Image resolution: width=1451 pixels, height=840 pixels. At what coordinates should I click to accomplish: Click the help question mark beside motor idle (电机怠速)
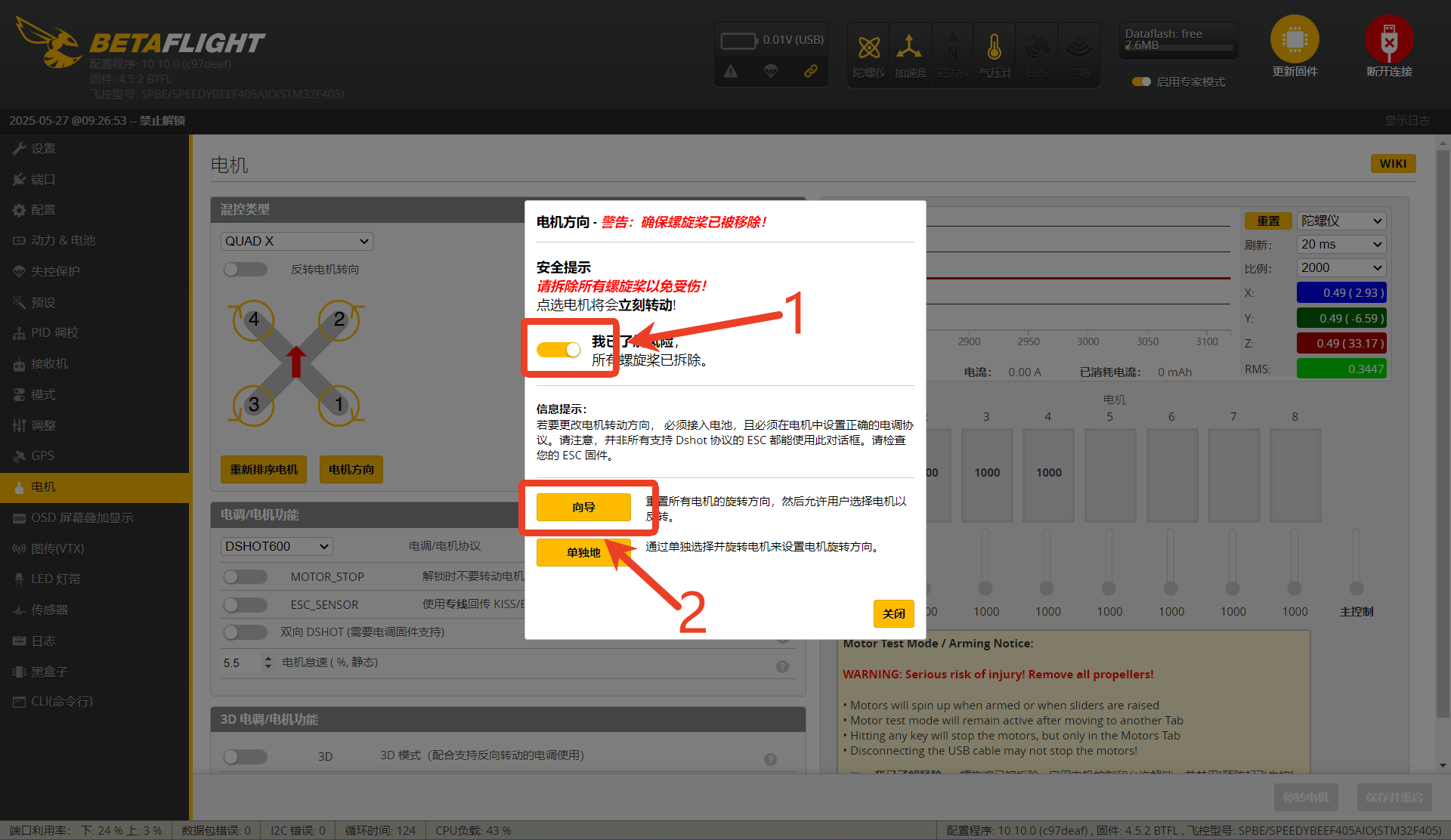[782, 666]
